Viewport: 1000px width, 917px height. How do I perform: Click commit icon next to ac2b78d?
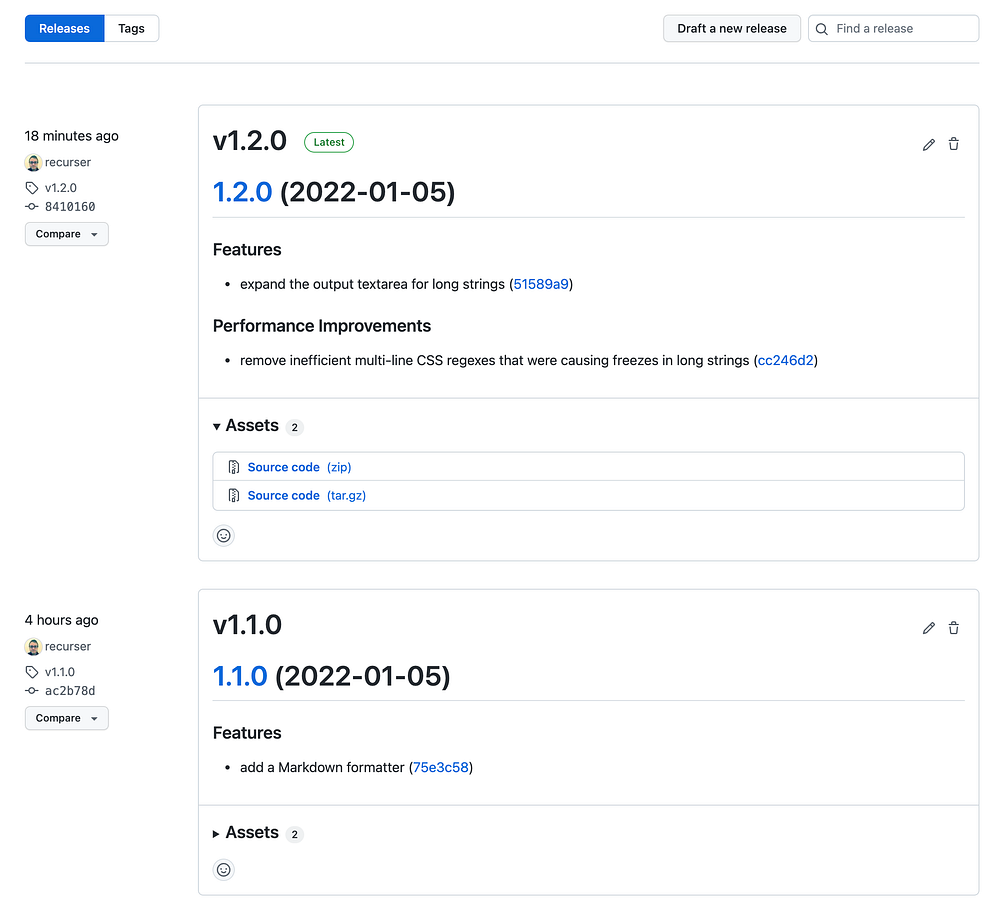pos(32,691)
